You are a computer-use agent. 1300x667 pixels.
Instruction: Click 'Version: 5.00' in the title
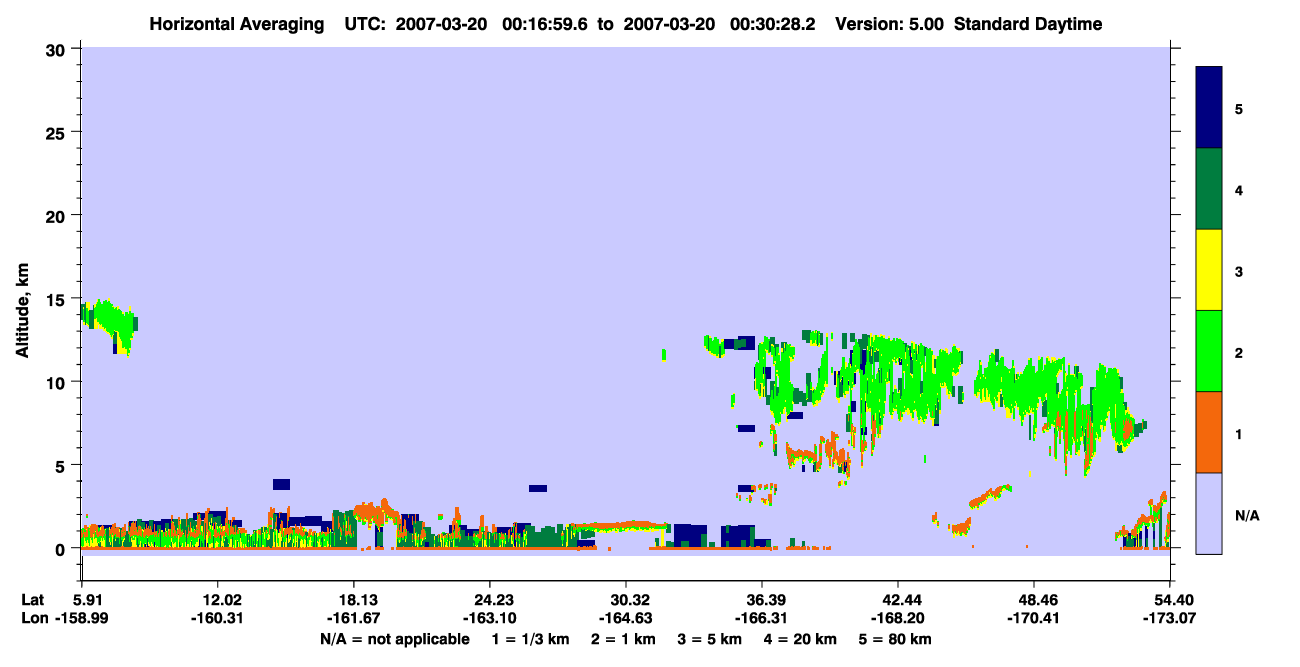(x=890, y=24)
